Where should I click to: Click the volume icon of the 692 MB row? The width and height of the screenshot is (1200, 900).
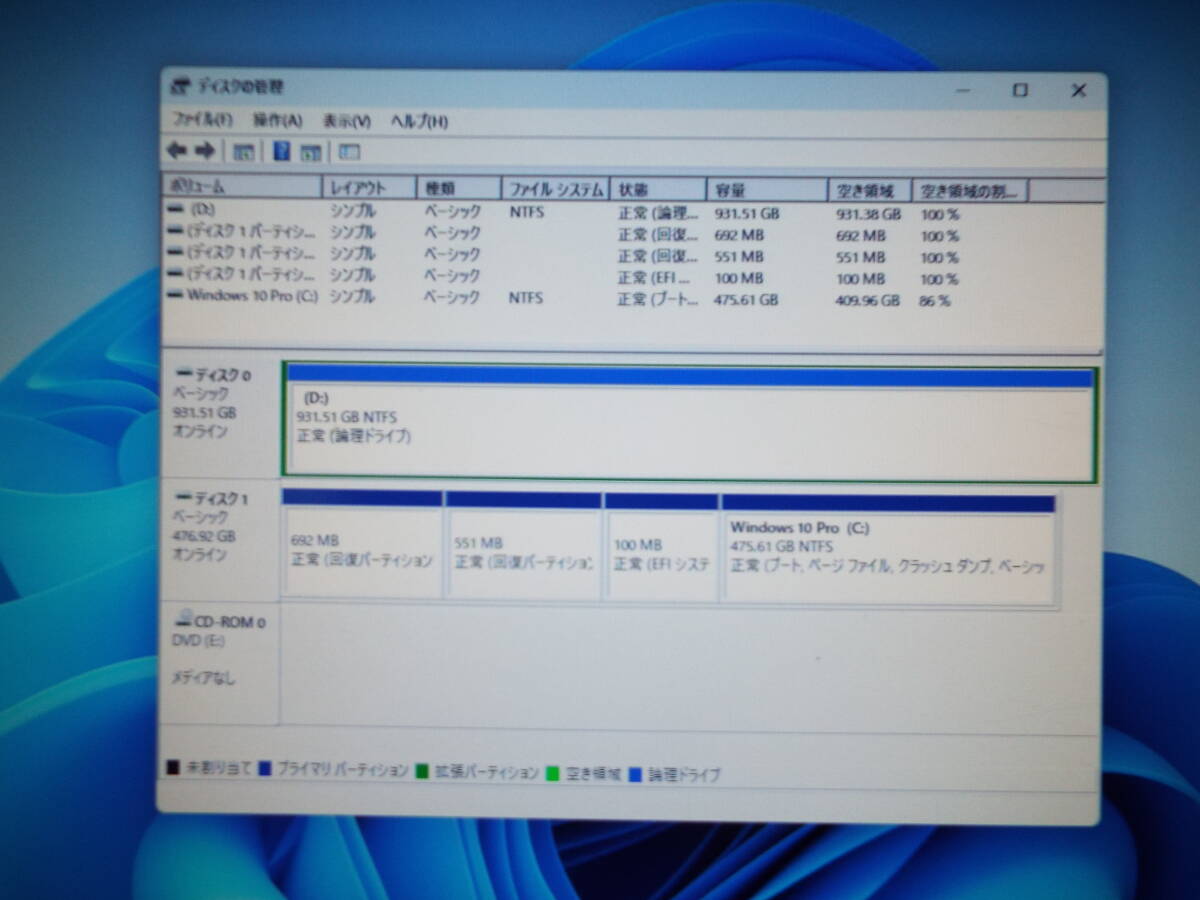point(176,231)
